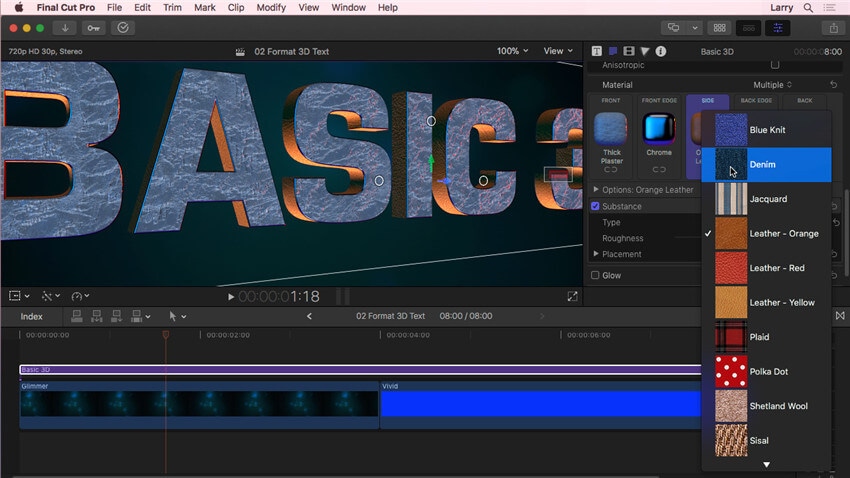Viewport: 850px width, 478px height.
Task: Open the Info inspector icon
Action: click(661, 51)
